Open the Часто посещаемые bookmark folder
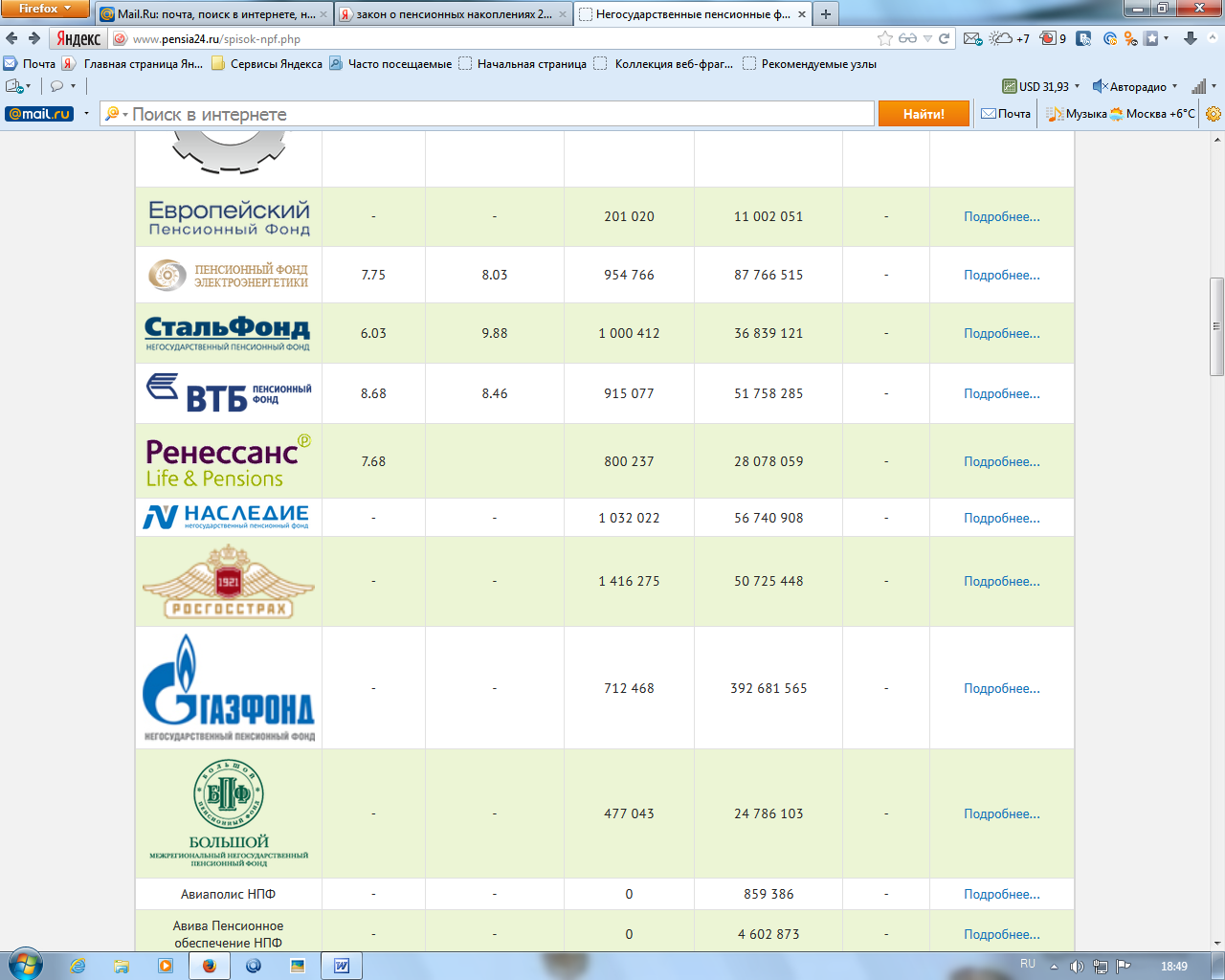The image size is (1225, 980). pyautogui.click(x=390, y=64)
